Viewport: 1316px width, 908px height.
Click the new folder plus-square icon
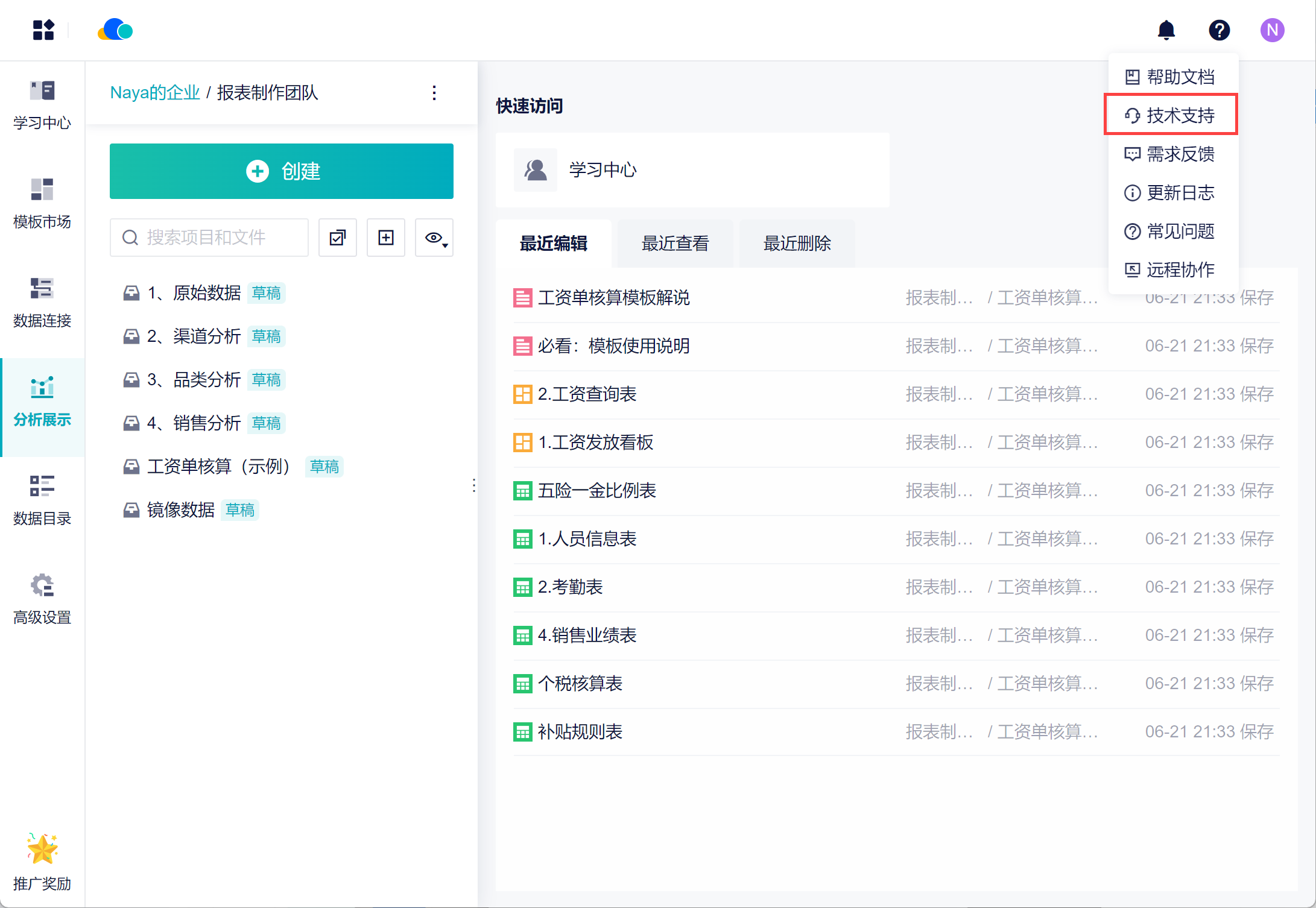tap(386, 238)
